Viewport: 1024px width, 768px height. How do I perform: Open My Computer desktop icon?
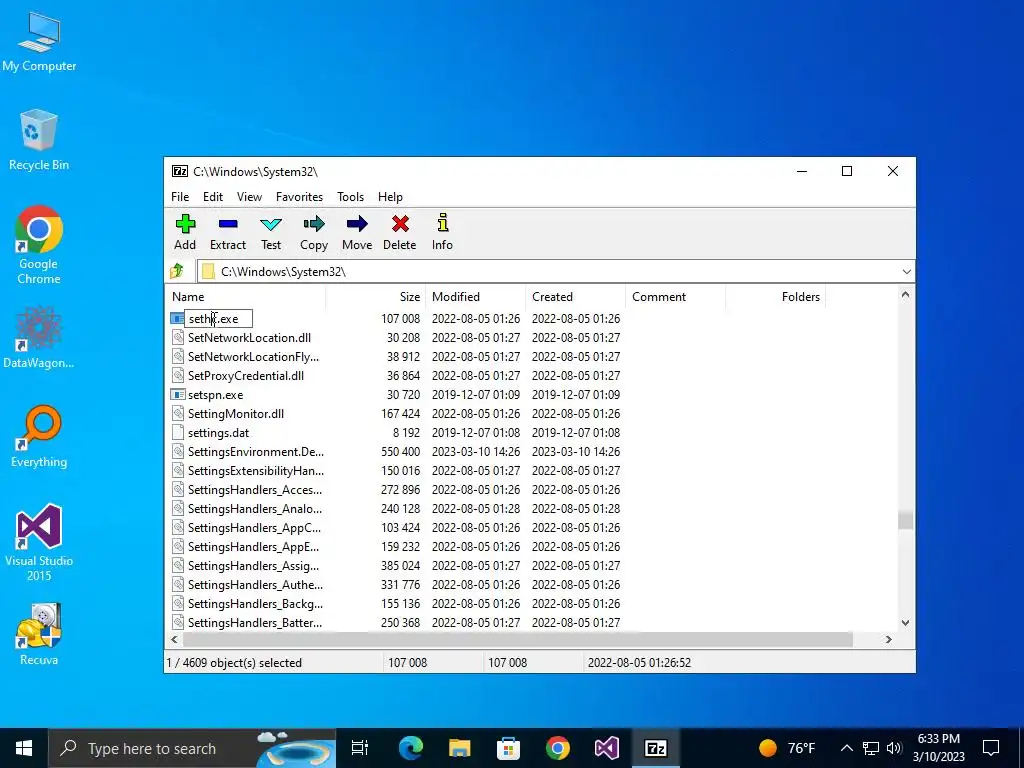[39, 42]
